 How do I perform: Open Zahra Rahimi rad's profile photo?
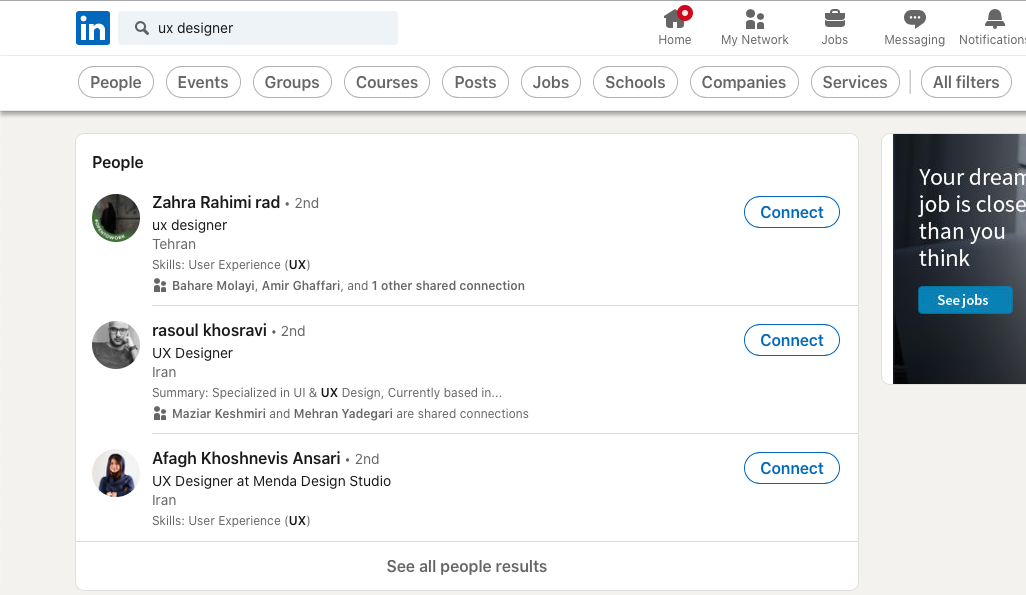click(x=116, y=218)
